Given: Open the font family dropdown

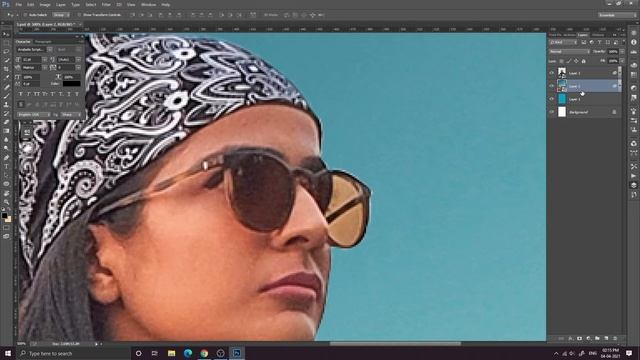Looking at the screenshot, I should 34,49.
